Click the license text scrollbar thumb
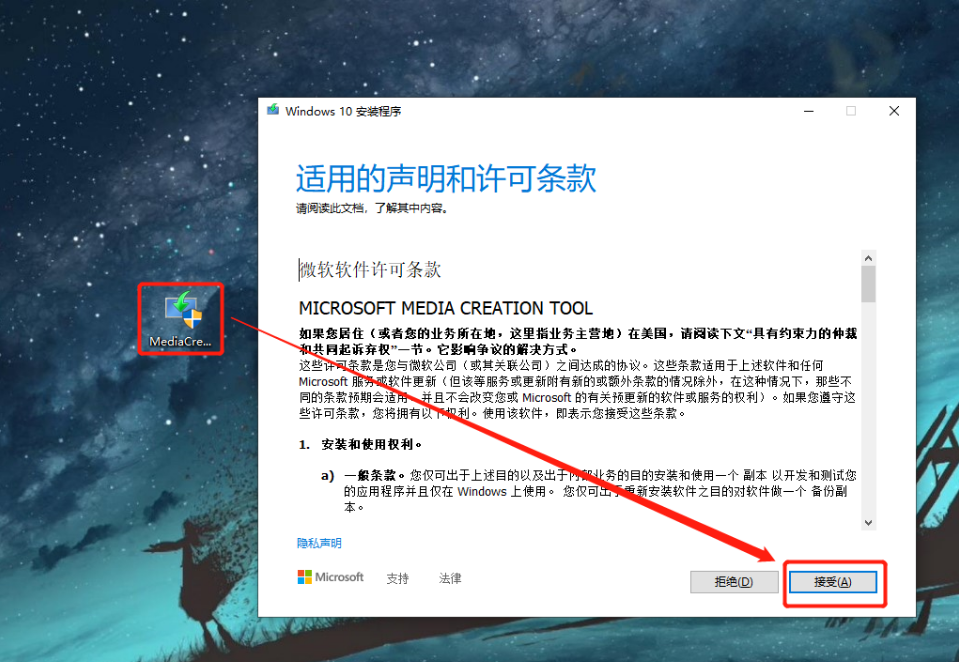The width and height of the screenshot is (959, 662). click(x=868, y=283)
